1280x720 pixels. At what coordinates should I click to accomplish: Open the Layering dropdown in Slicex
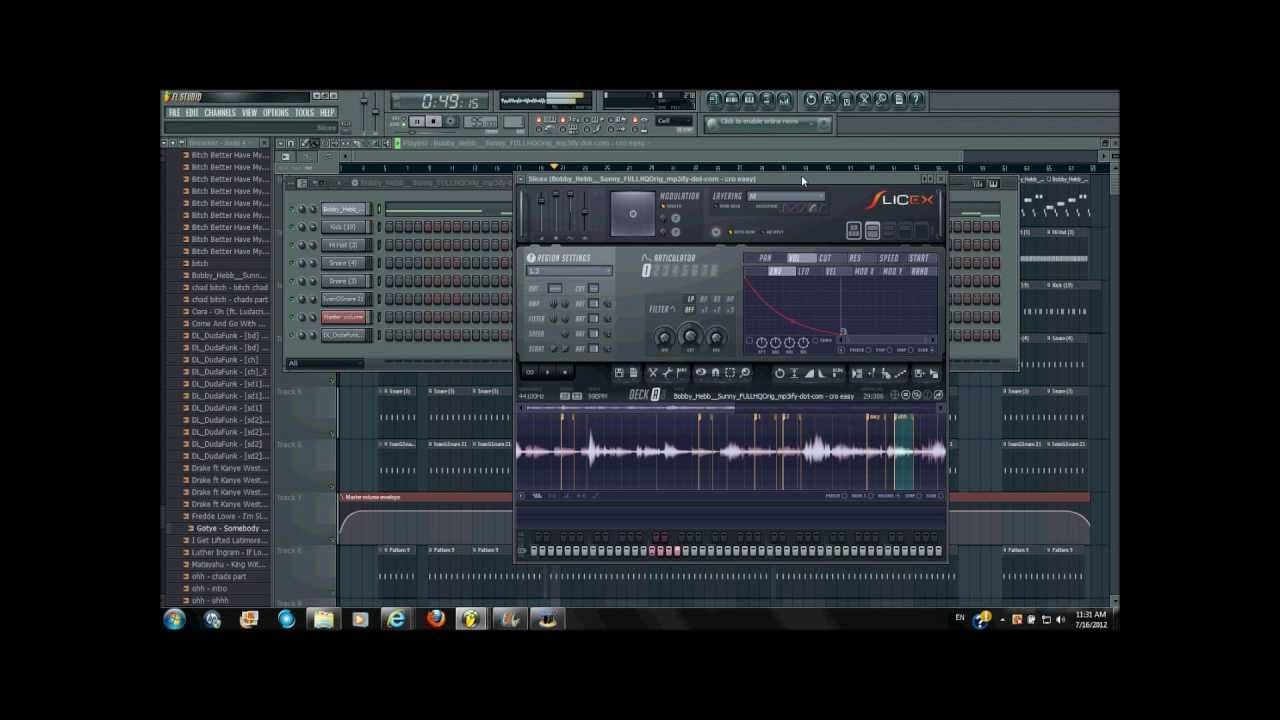[x=786, y=196]
